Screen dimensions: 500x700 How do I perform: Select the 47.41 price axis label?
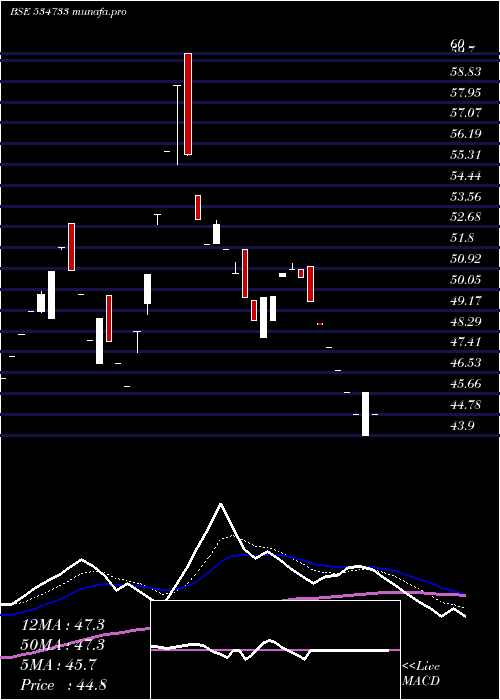465,342
